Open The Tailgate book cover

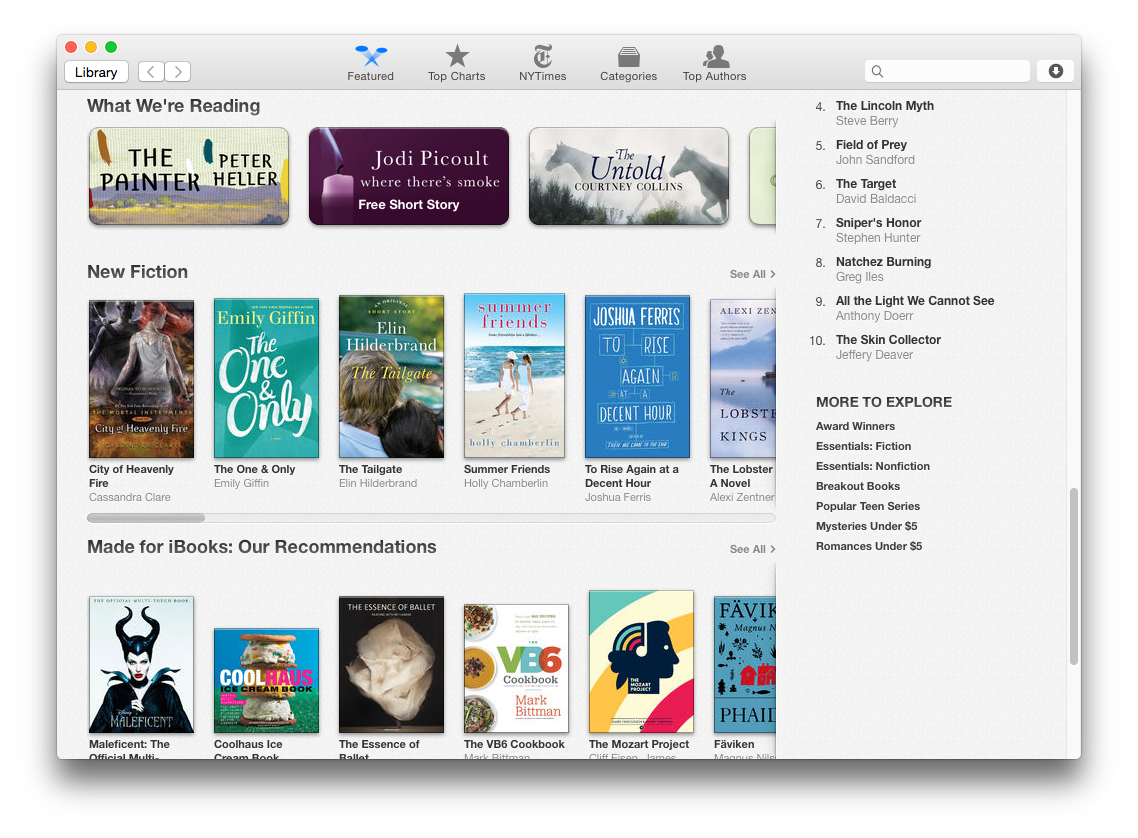(391, 377)
